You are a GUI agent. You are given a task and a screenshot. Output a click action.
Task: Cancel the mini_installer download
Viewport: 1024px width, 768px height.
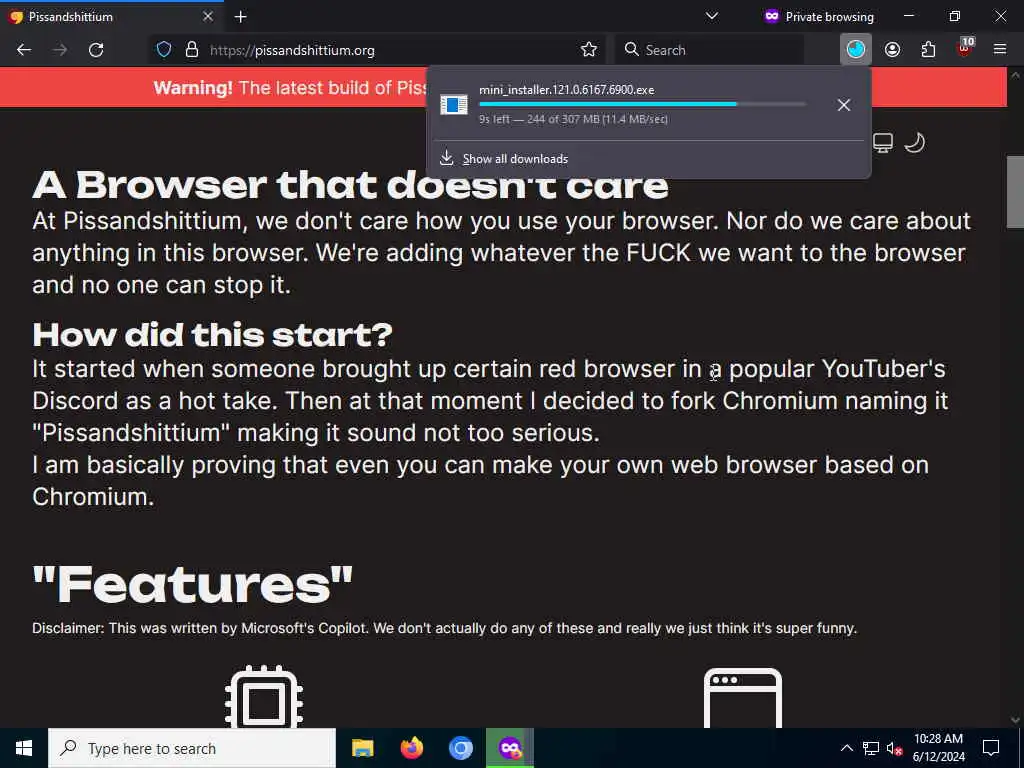pyautogui.click(x=844, y=104)
